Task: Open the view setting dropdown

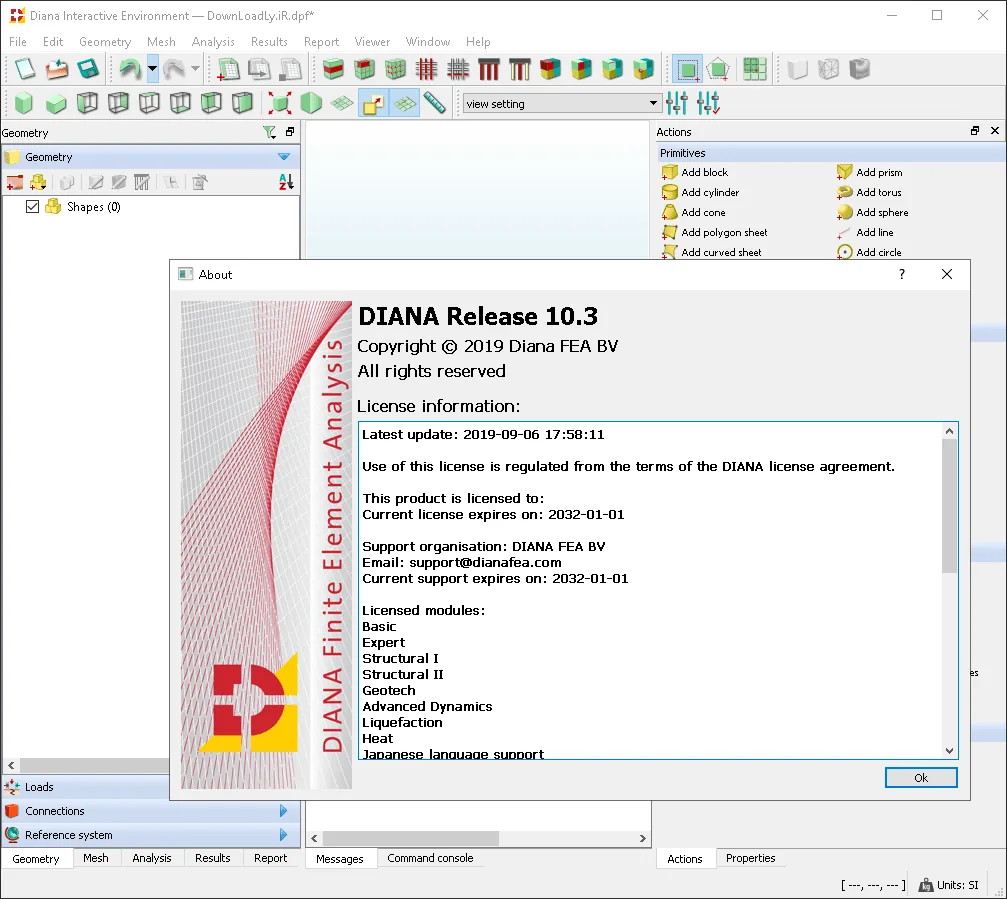Action: (562, 103)
